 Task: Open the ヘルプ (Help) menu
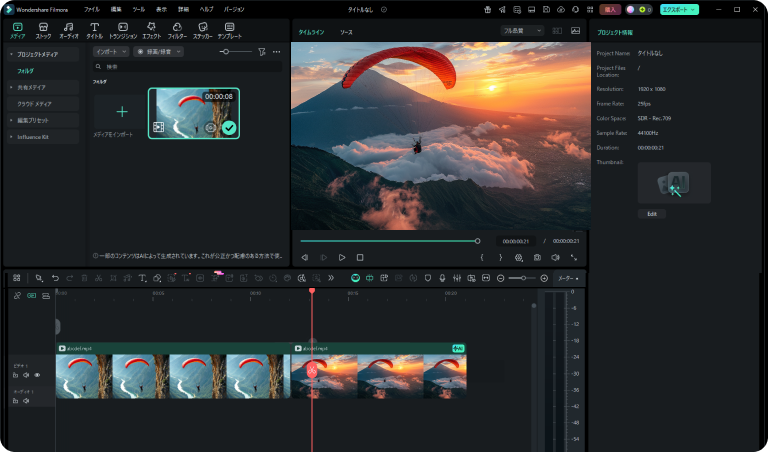207,9
